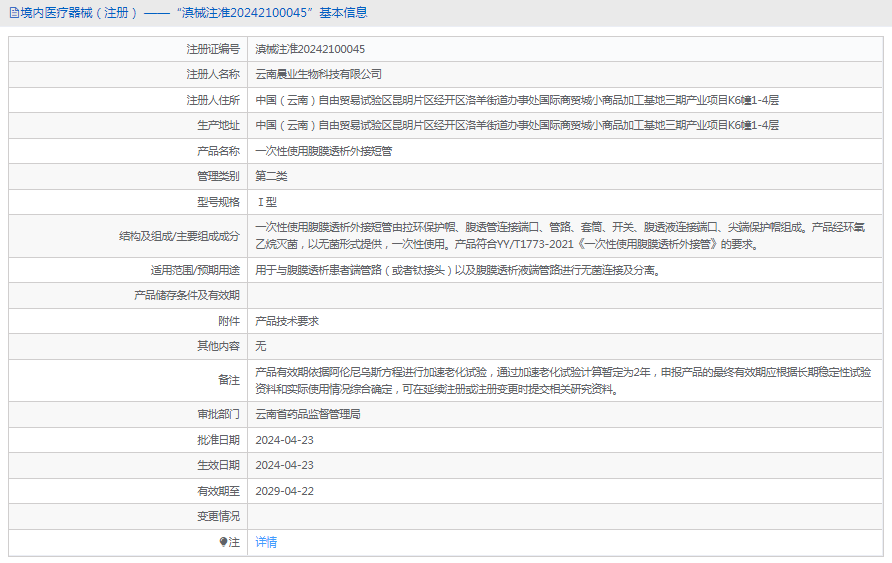The height and width of the screenshot is (563, 892).
Task: Click the 结构及组成 description text
Action: pyautogui.click(x=560, y=236)
